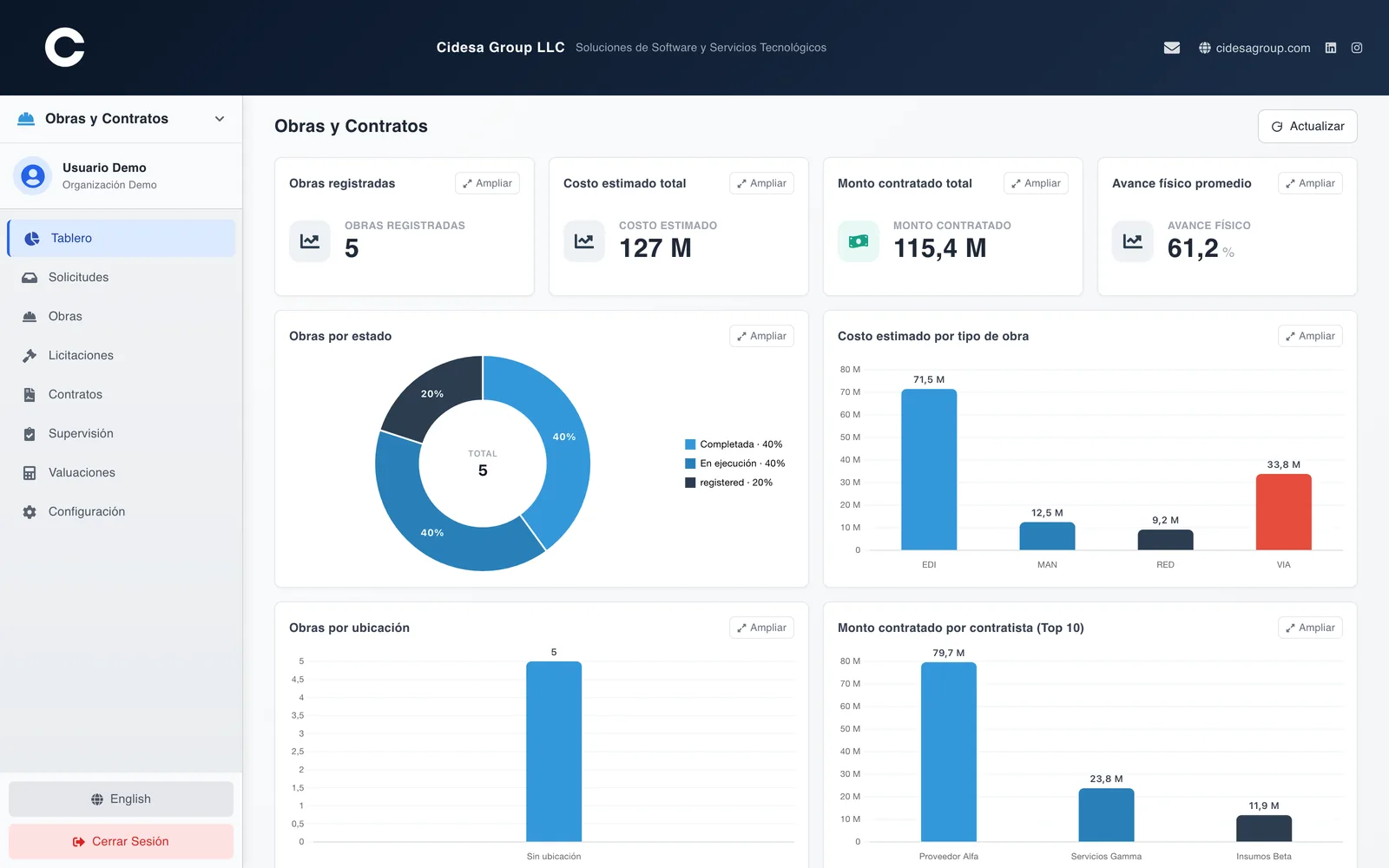Click the Obras helmet icon in sidebar
1389x868 pixels.
(x=30, y=317)
